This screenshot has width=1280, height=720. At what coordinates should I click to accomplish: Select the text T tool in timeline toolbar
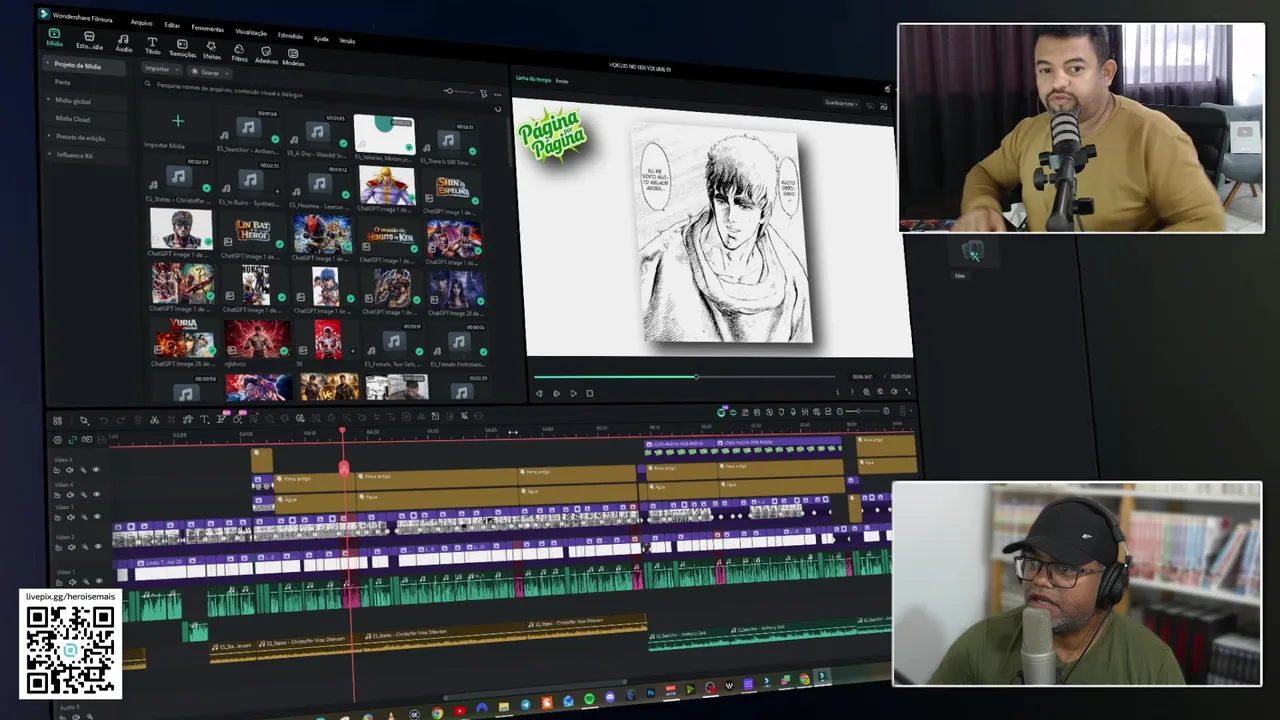coord(204,420)
